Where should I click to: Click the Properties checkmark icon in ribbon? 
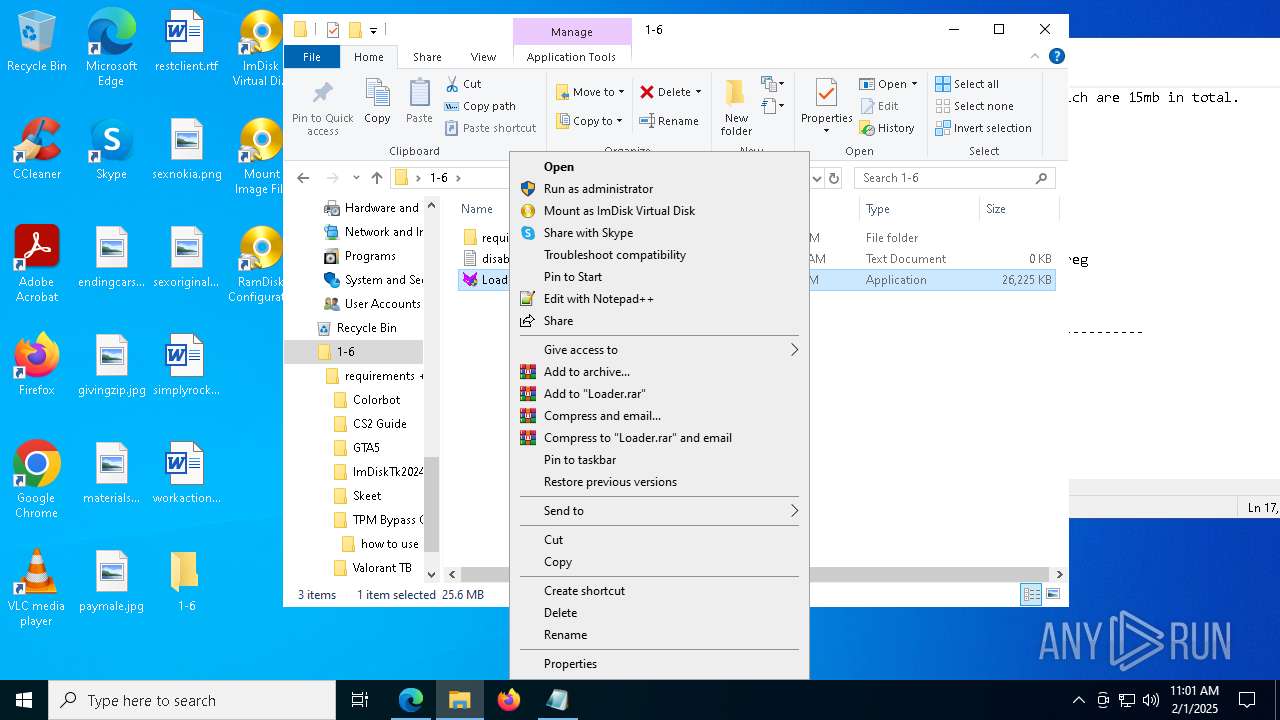point(826,94)
